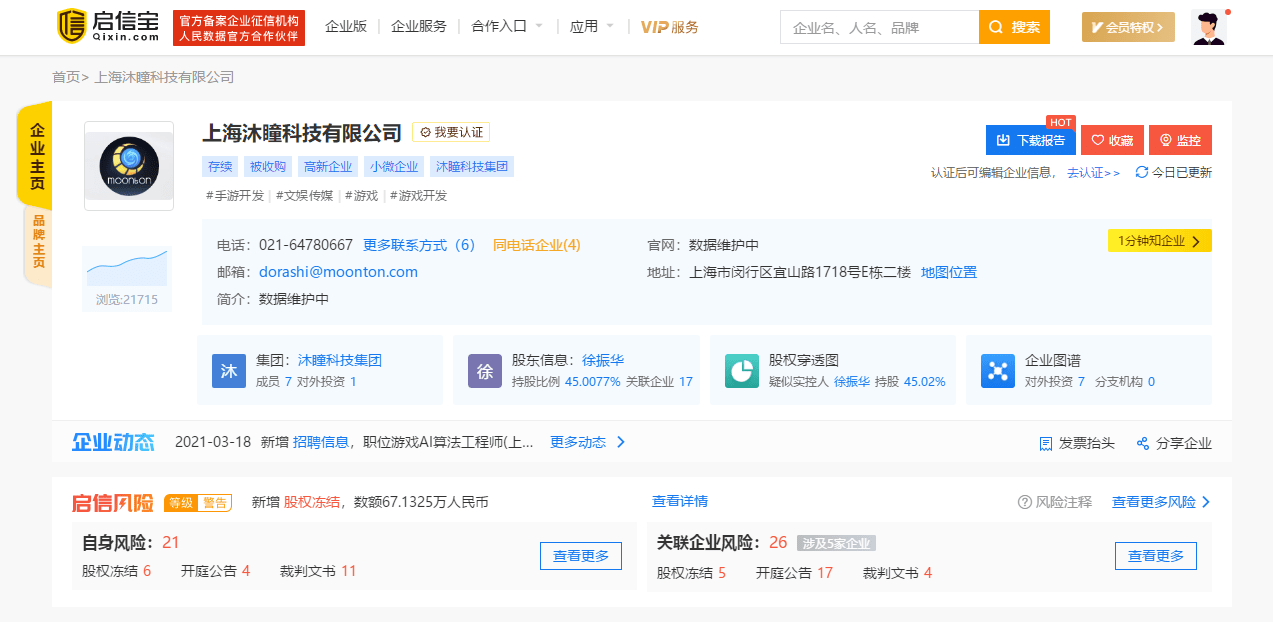Click the 被收购 tag

tap(268, 167)
